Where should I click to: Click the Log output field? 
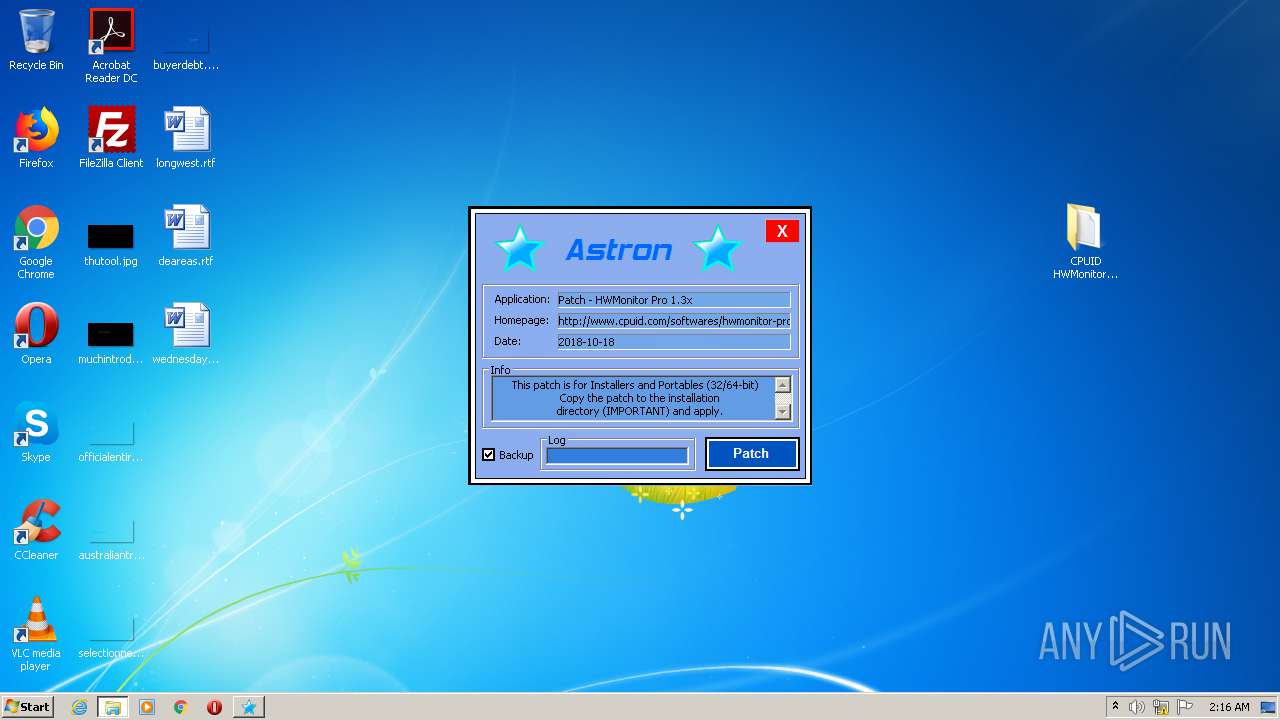(617, 456)
